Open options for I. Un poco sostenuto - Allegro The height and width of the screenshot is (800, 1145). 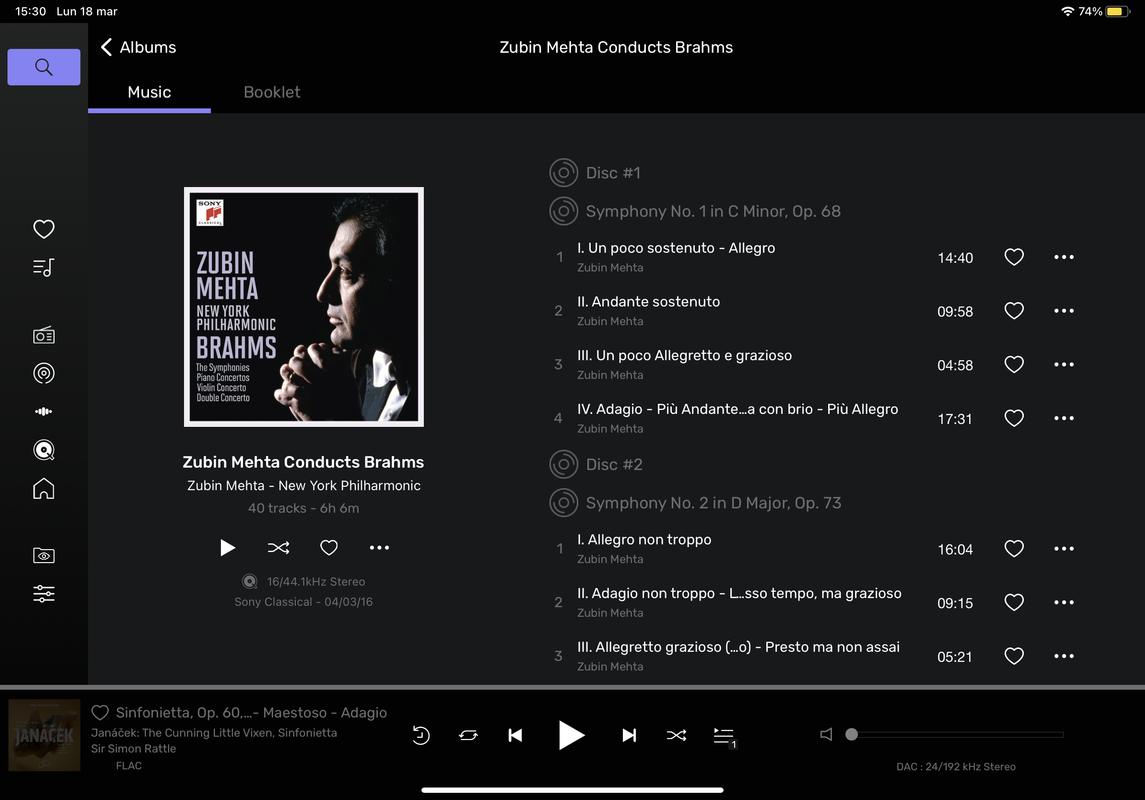(x=1064, y=257)
